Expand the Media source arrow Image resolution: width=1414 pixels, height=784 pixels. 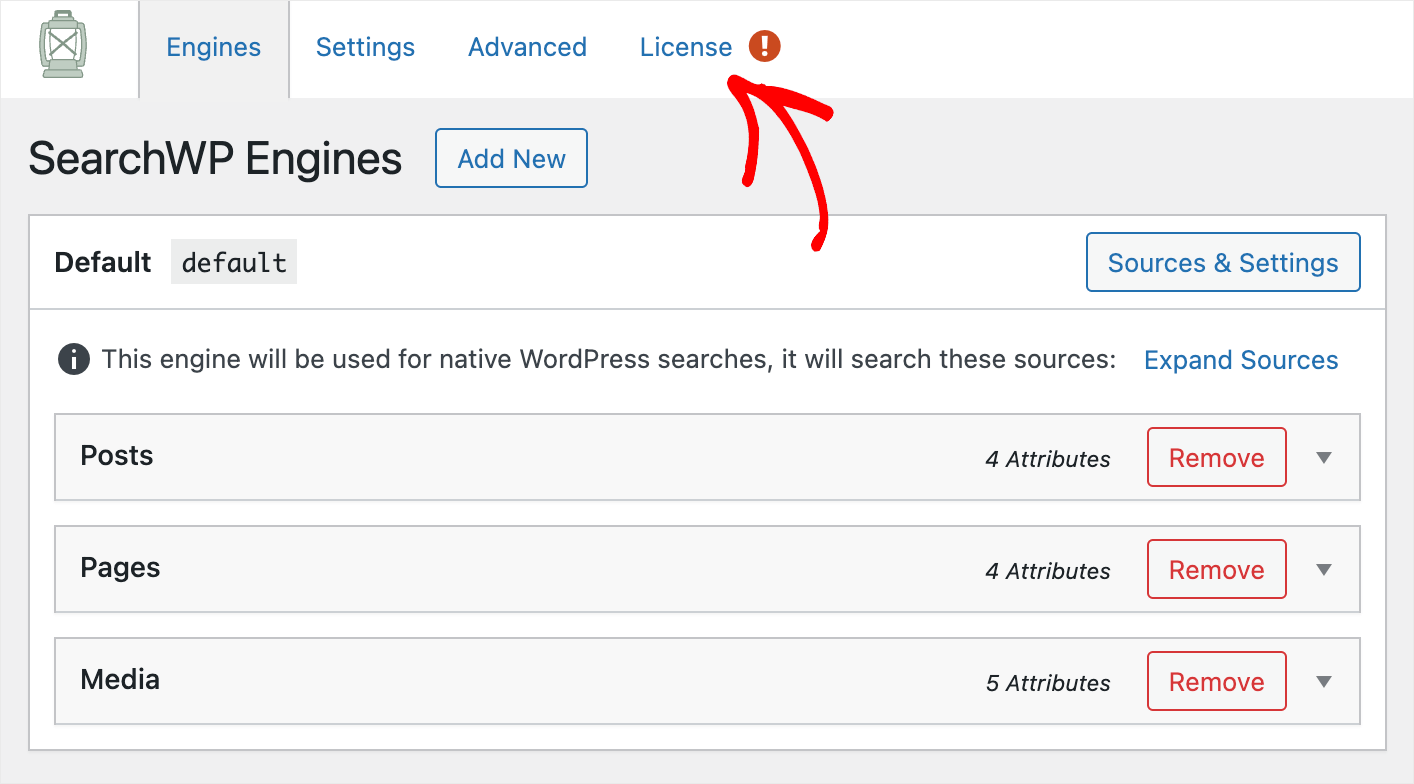(1324, 682)
